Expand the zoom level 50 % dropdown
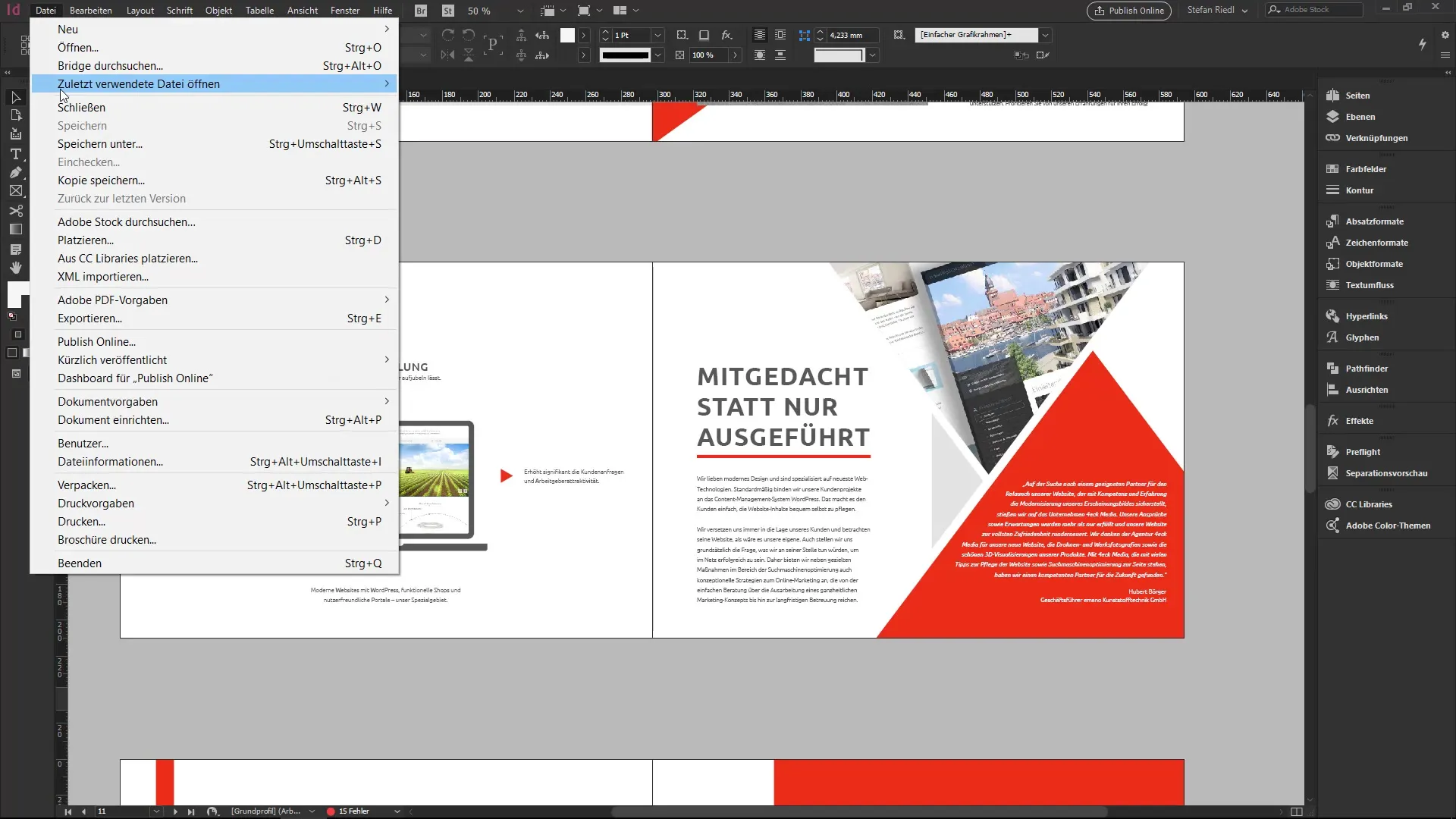This screenshot has width=1456, height=819. [520, 11]
